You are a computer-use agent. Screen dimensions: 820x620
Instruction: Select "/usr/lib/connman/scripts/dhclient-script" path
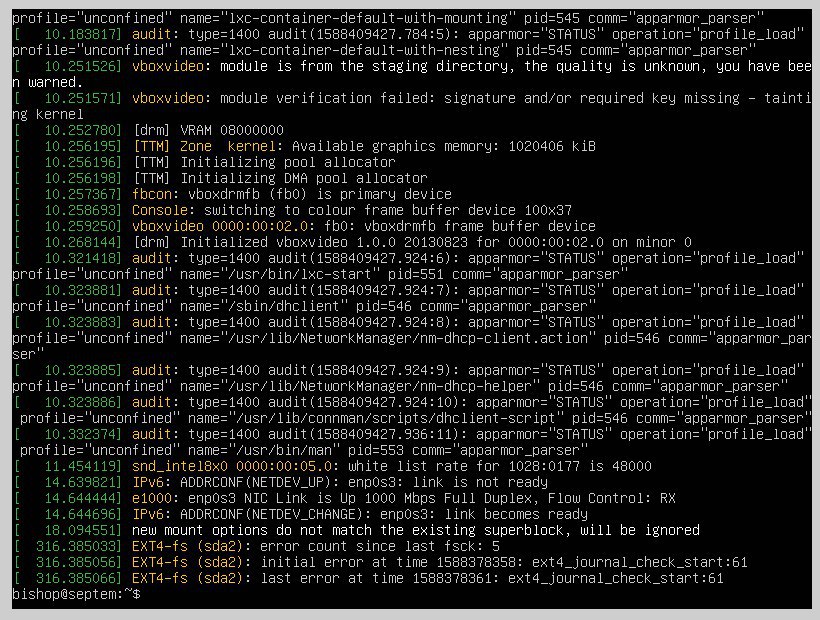[x=396, y=418]
